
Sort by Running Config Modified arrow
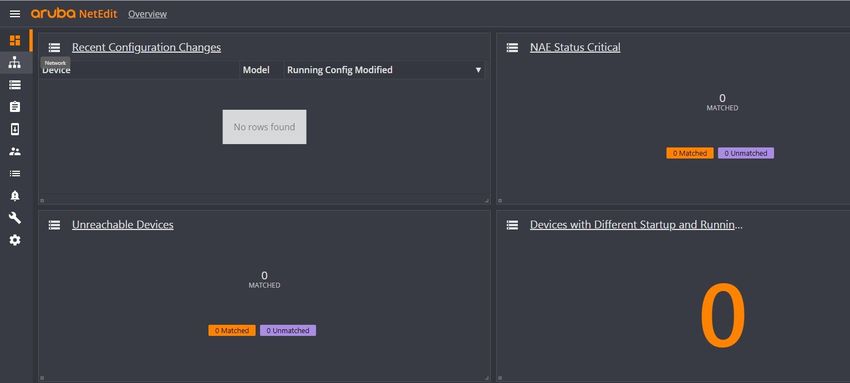point(478,70)
